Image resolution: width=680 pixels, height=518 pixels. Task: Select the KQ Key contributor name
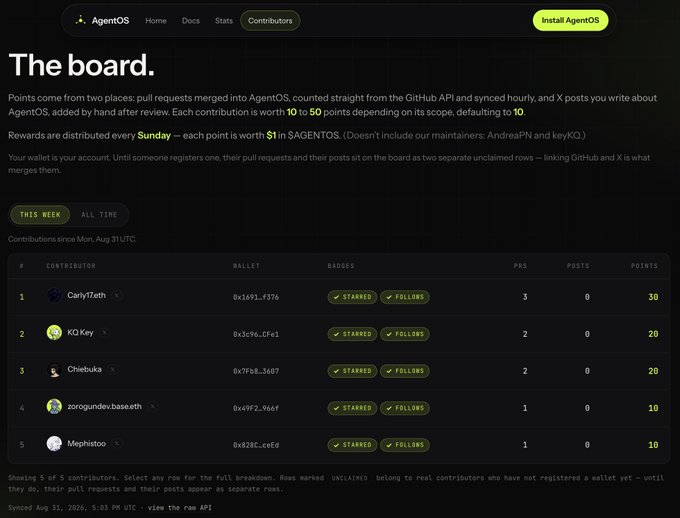click(80, 332)
